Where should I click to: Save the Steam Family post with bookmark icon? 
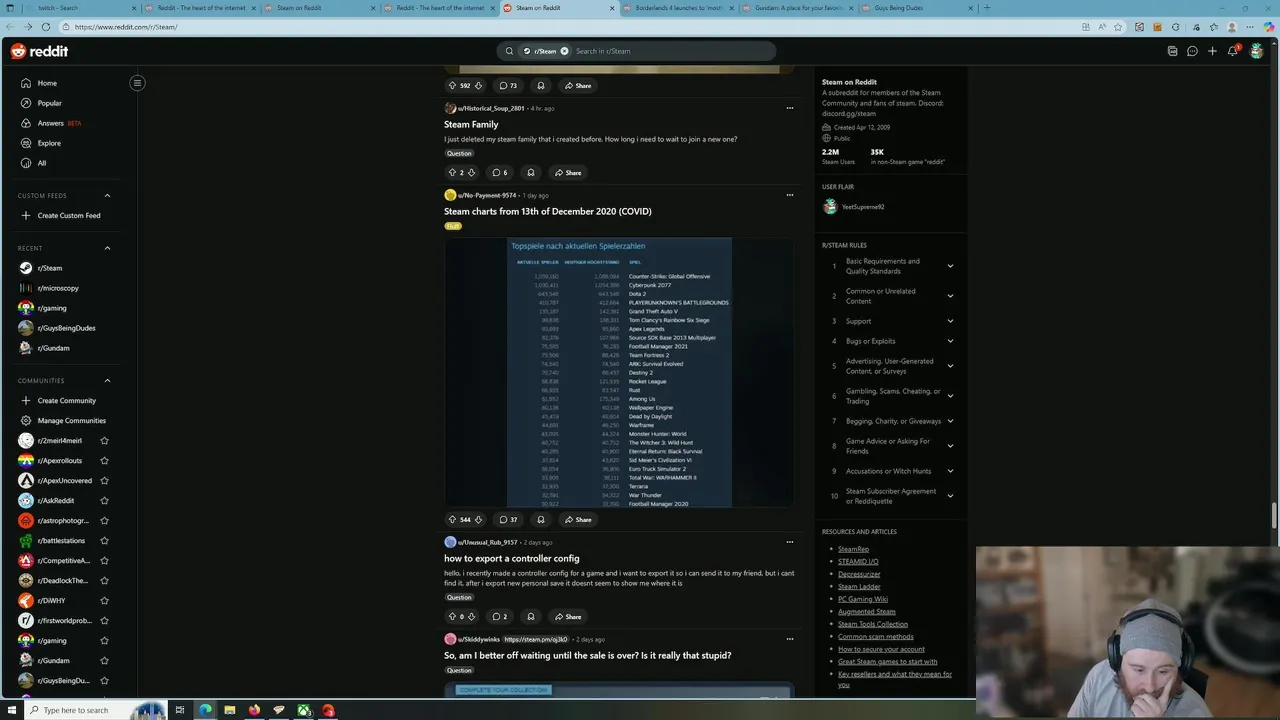click(x=531, y=172)
